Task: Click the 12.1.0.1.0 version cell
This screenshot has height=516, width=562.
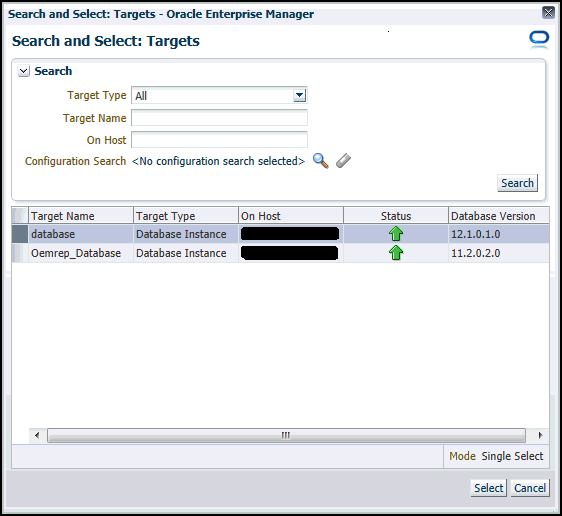Action: pos(499,234)
